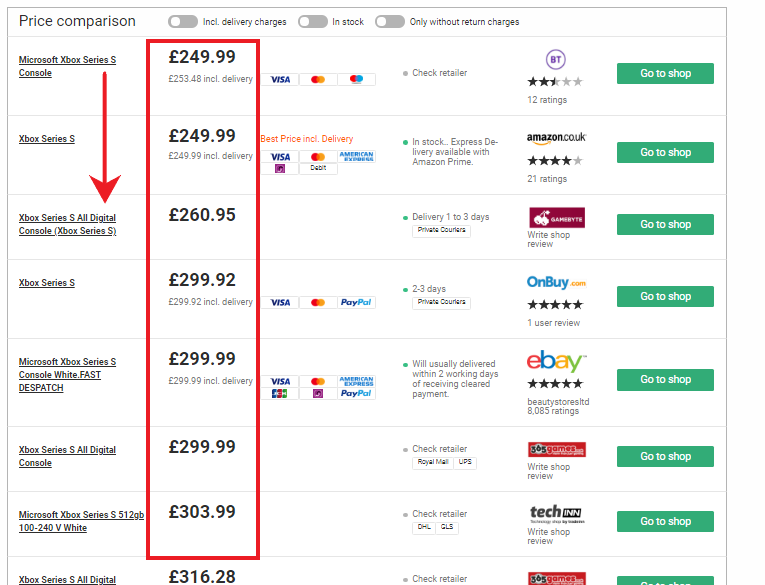Viewport: 765px width, 585px height.
Task: Open the amazon.co.uk retailer logo
Action: (x=556, y=138)
